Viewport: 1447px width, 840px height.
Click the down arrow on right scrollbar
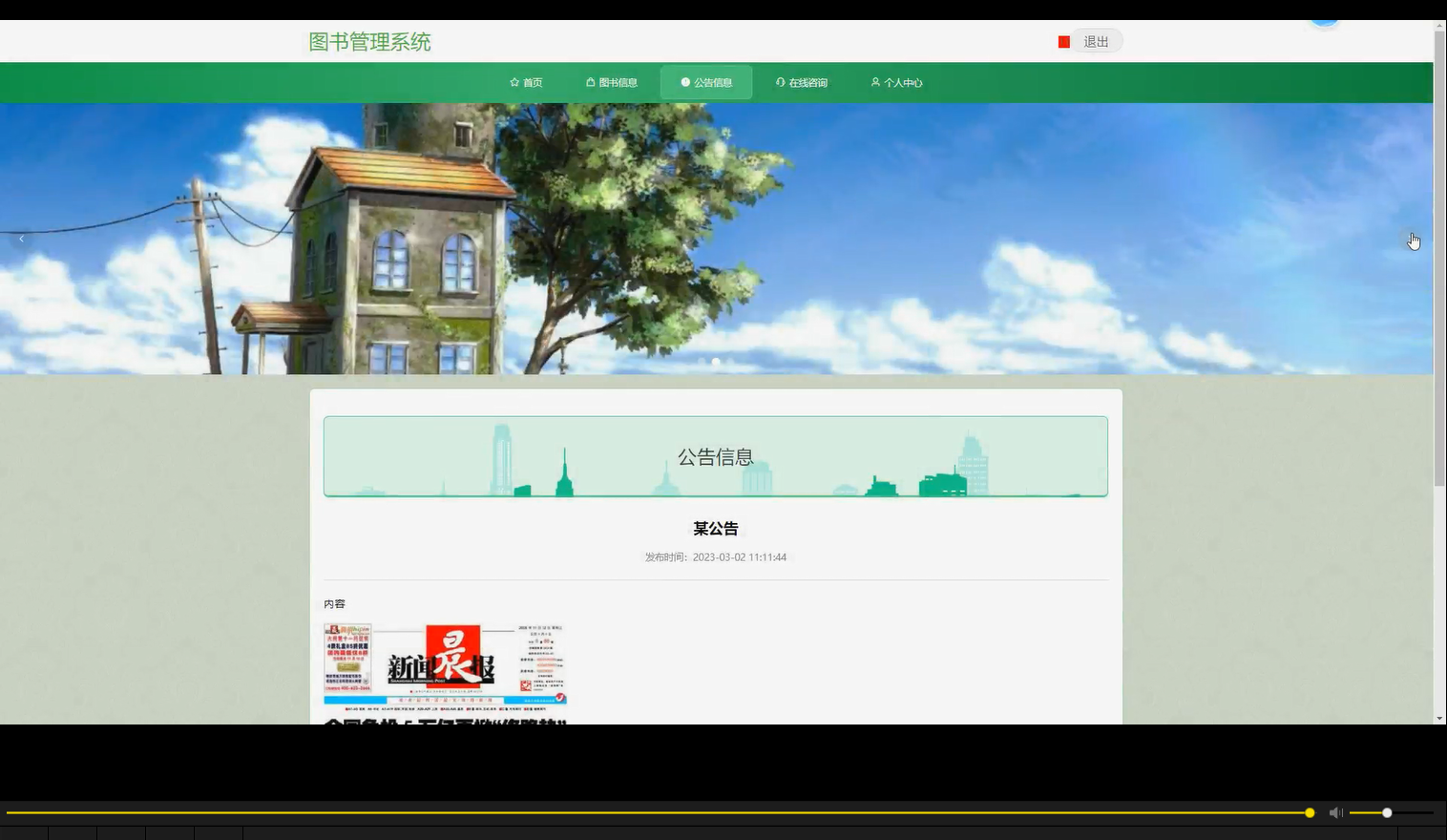1439,719
